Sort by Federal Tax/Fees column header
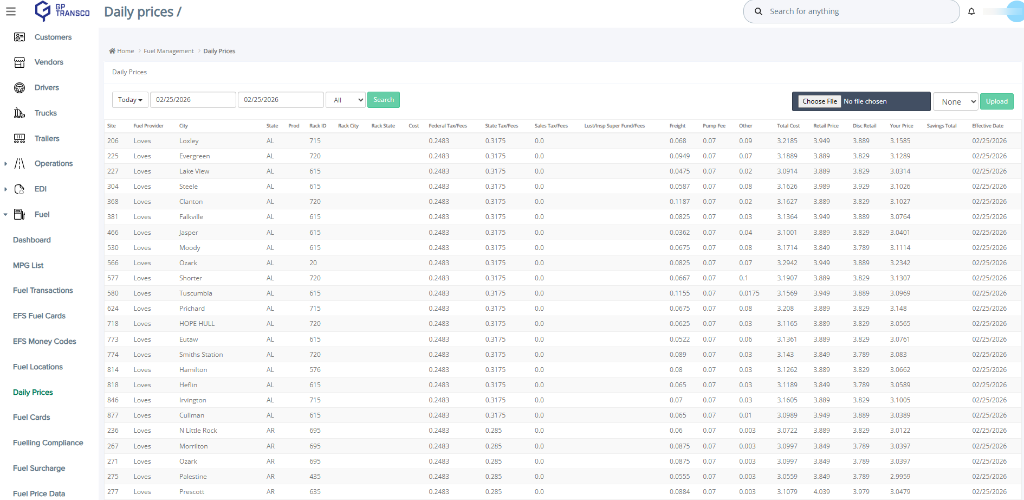Image resolution: width=1024 pixels, height=500 pixels. pyautogui.click(x=448, y=125)
